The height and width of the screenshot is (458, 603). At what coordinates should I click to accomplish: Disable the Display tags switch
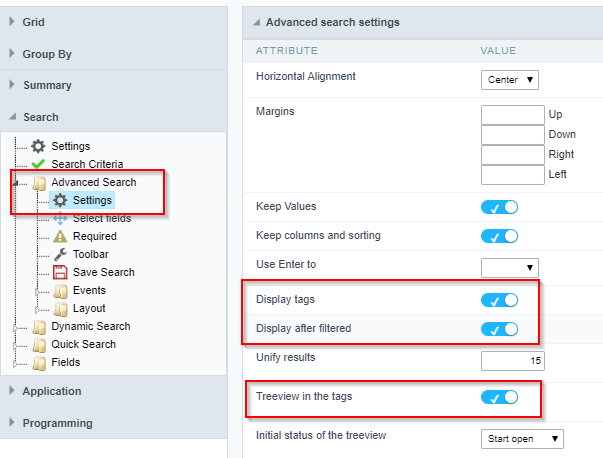[499, 300]
